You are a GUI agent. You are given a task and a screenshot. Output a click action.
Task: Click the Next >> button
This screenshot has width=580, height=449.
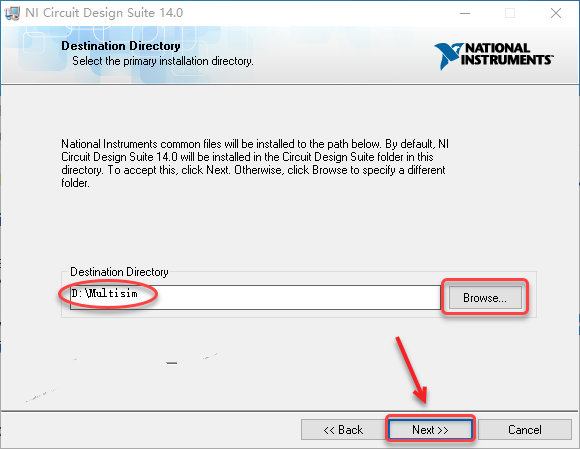click(x=430, y=429)
